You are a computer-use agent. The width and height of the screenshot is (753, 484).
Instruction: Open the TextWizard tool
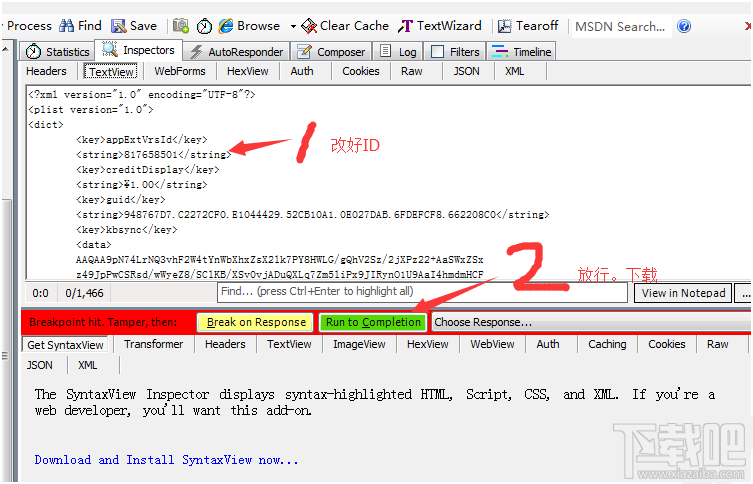tap(439, 26)
